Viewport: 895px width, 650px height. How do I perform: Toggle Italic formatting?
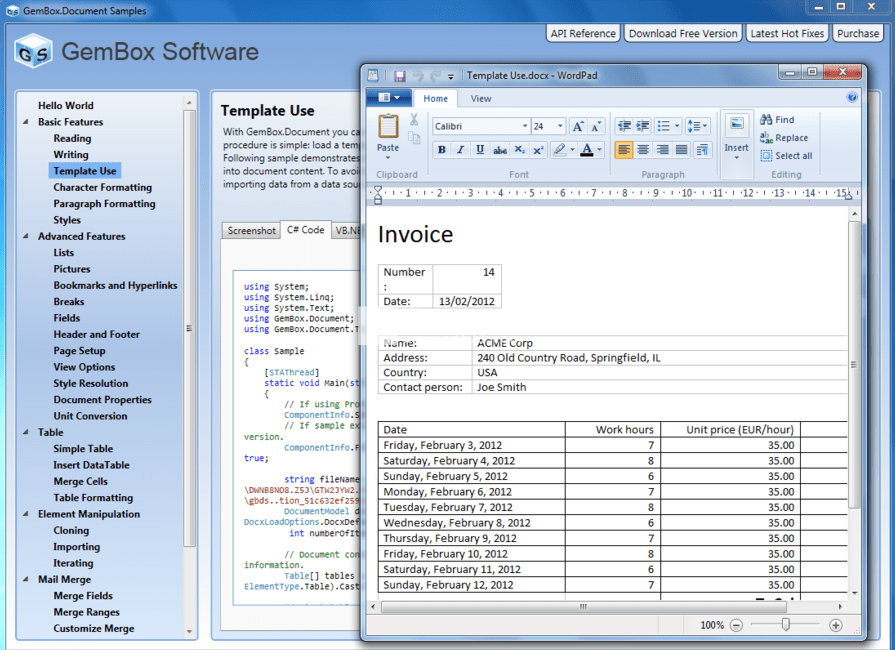click(461, 150)
